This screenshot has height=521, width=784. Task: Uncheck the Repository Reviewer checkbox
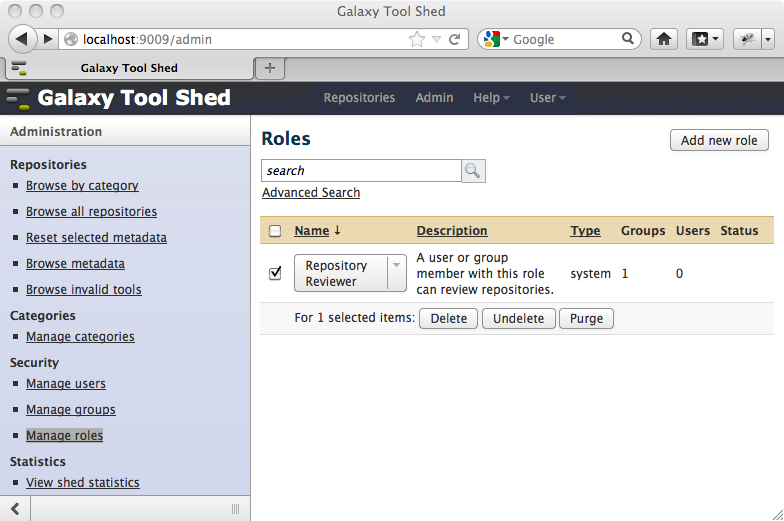pos(275,273)
